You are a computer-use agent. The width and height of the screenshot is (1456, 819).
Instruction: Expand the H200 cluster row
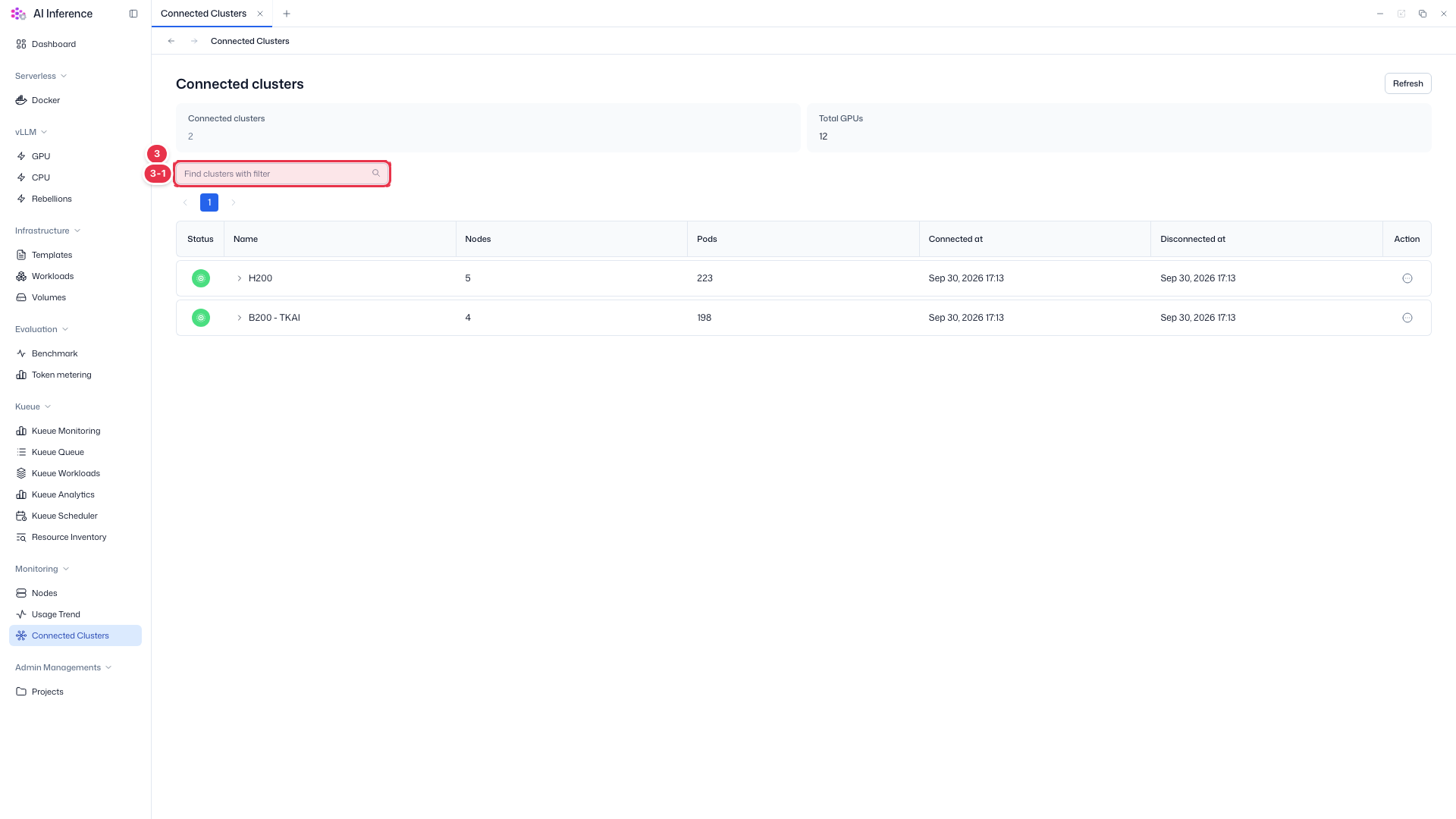pyautogui.click(x=240, y=278)
